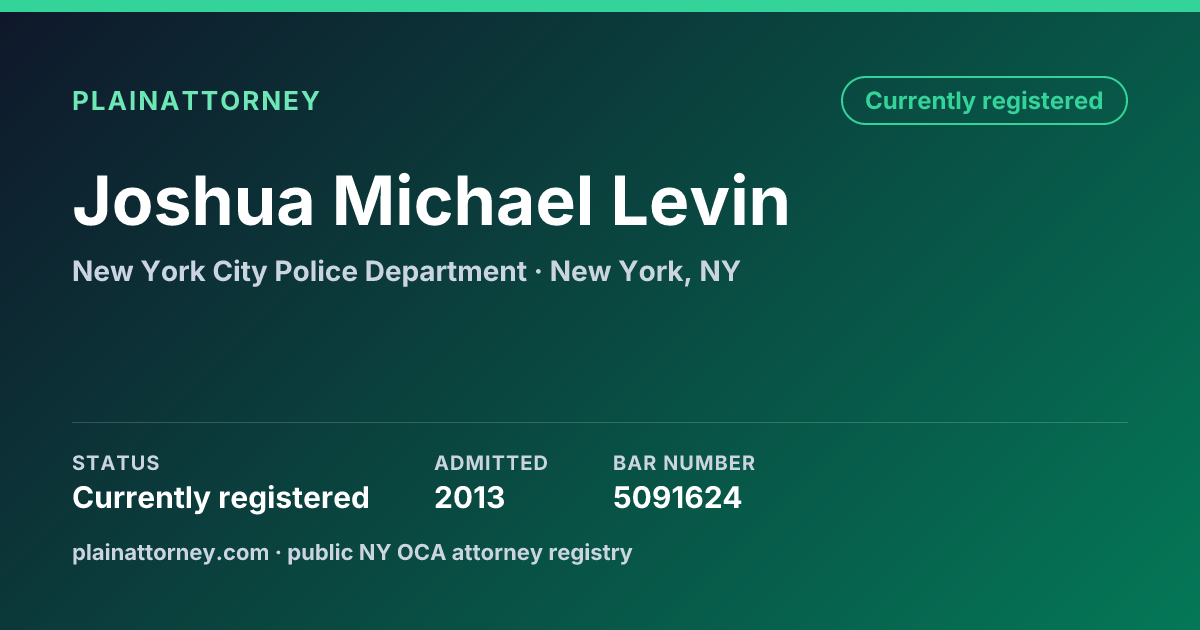The height and width of the screenshot is (630, 1200).
Task: Click the Currently registered status value
Action: (x=221, y=497)
